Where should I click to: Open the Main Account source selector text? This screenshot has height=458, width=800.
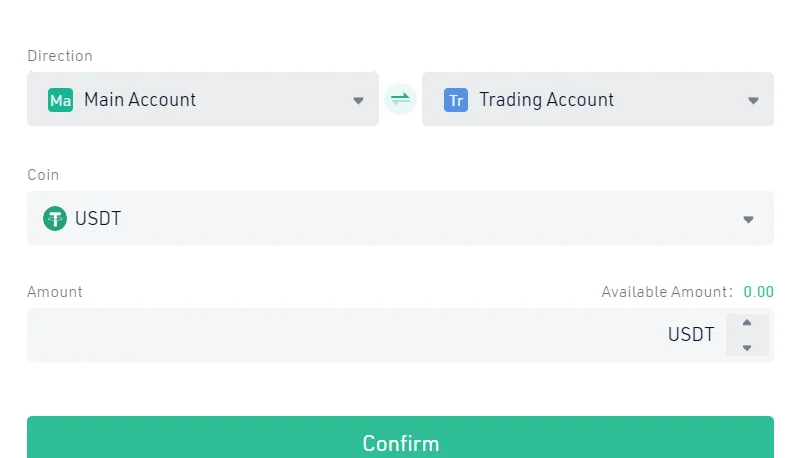coord(140,99)
